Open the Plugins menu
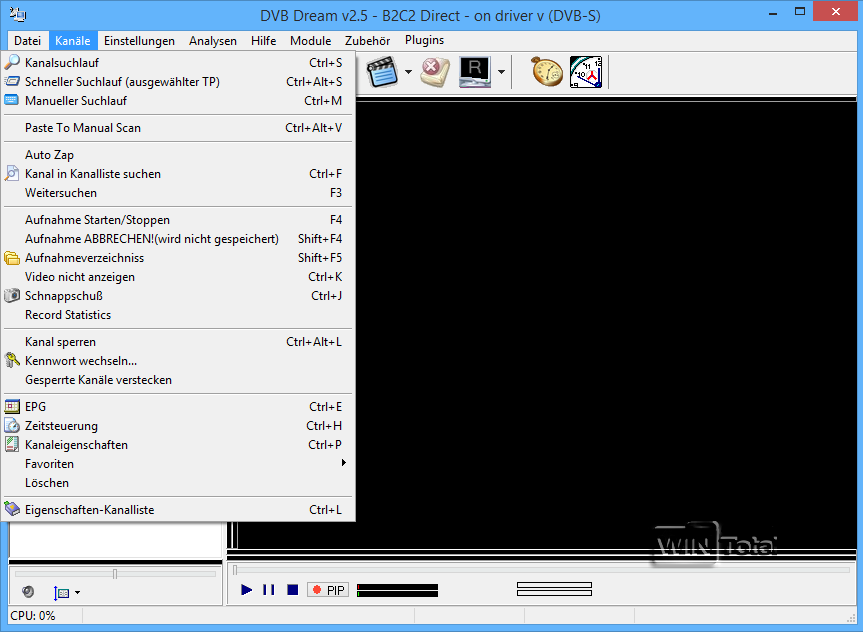 (x=424, y=40)
